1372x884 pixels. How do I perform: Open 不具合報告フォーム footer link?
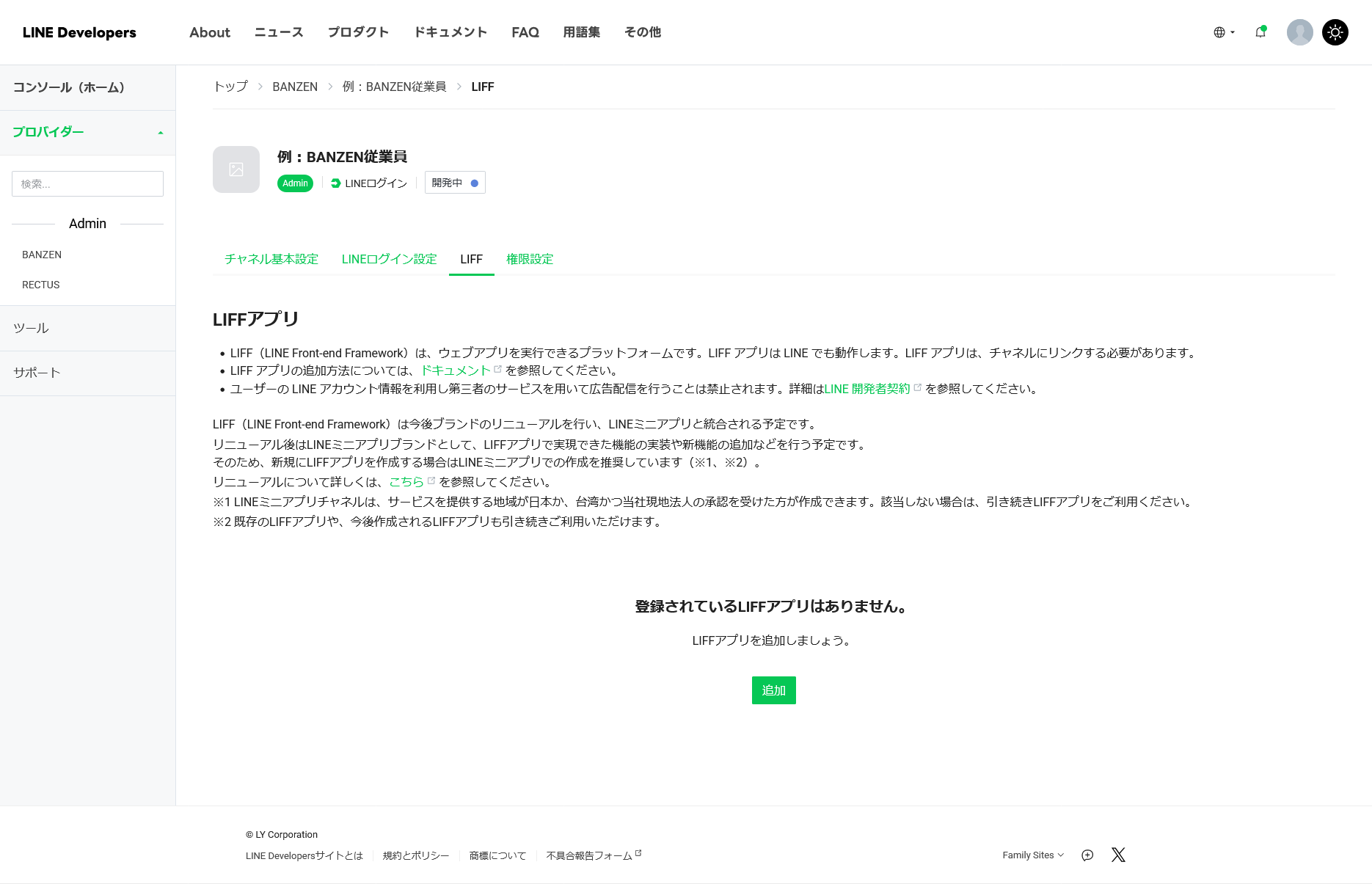594,855
